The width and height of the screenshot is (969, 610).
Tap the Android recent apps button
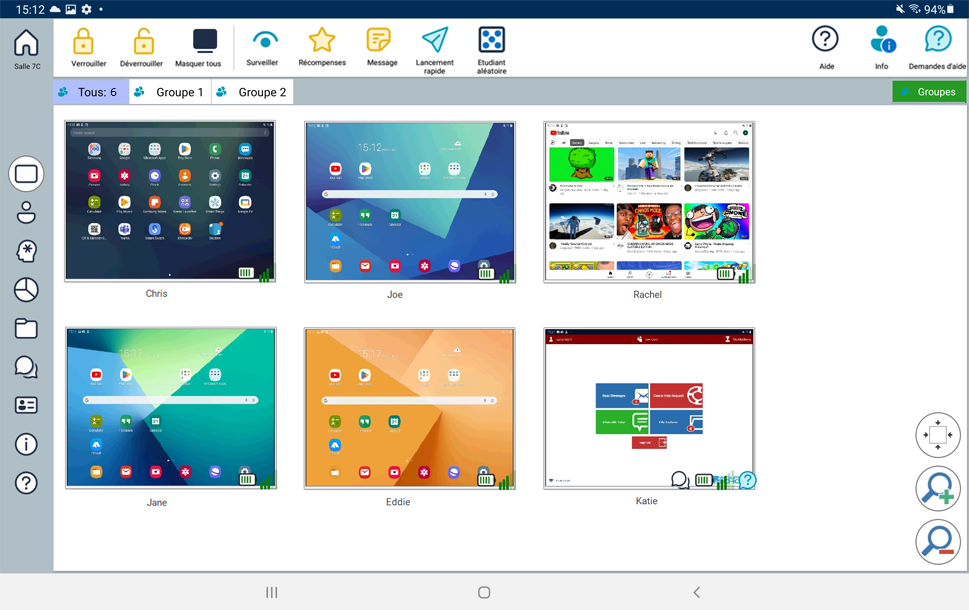(271, 592)
